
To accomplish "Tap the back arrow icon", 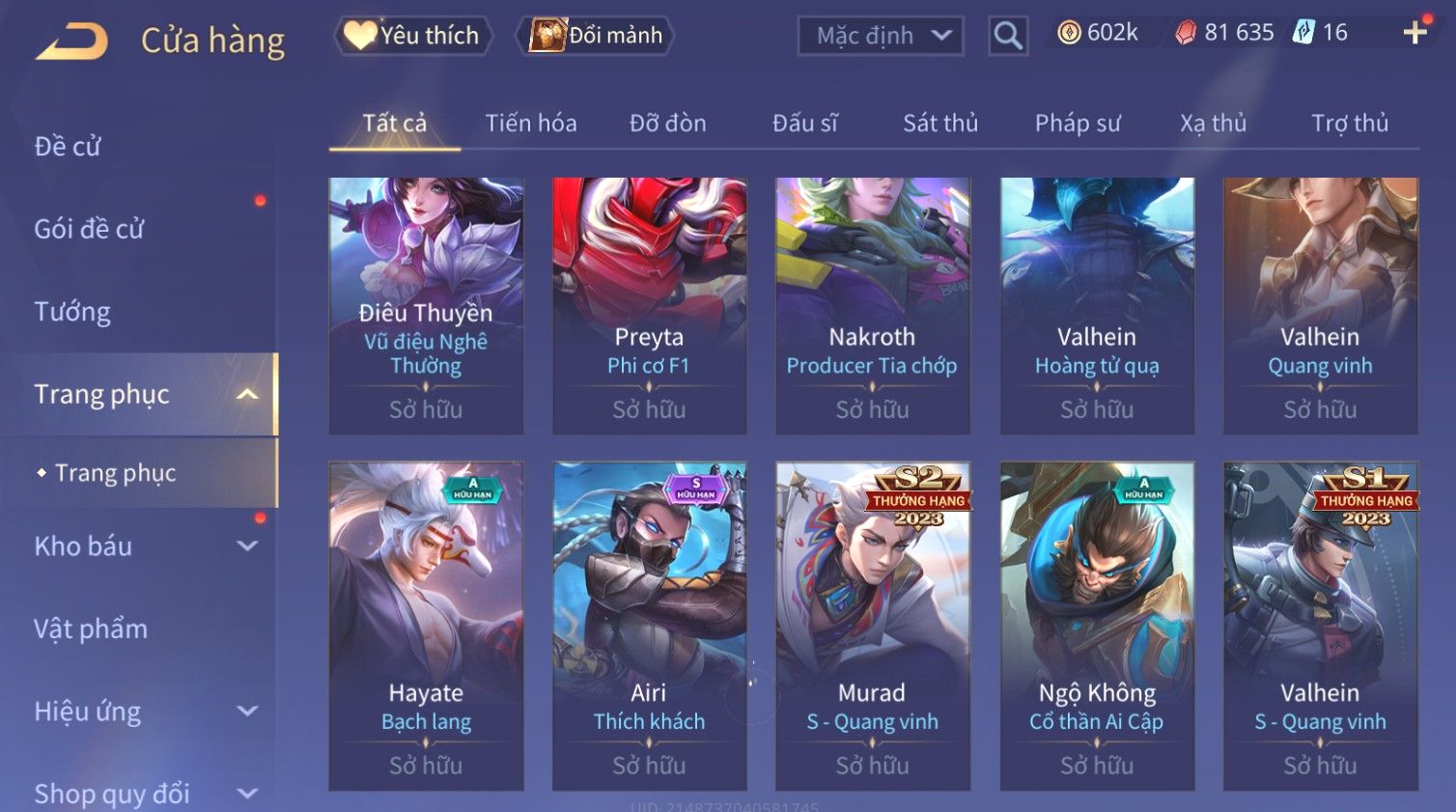I will [x=71, y=42].
